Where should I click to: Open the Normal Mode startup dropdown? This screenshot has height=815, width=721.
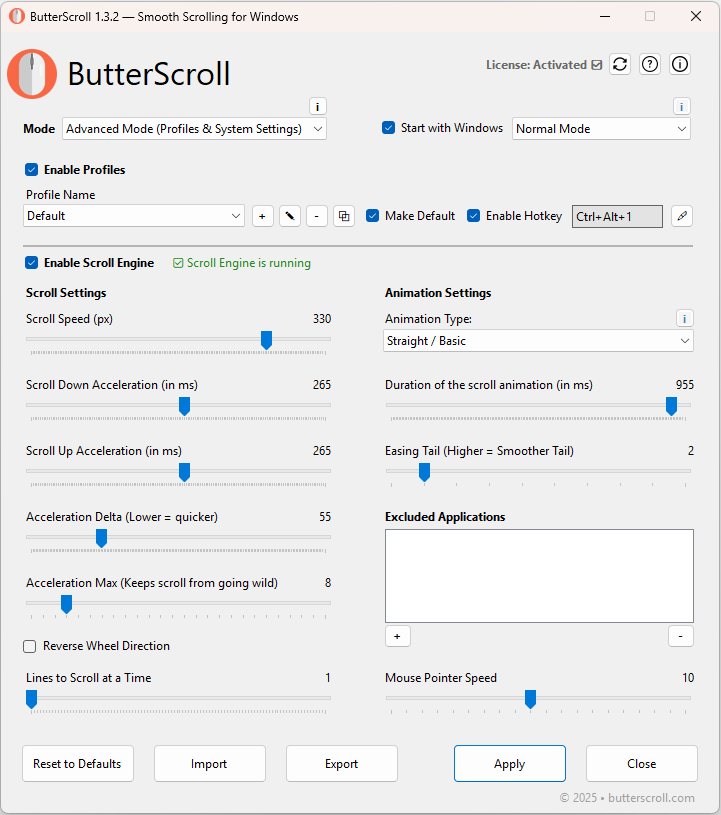click(x=601, y=129)
